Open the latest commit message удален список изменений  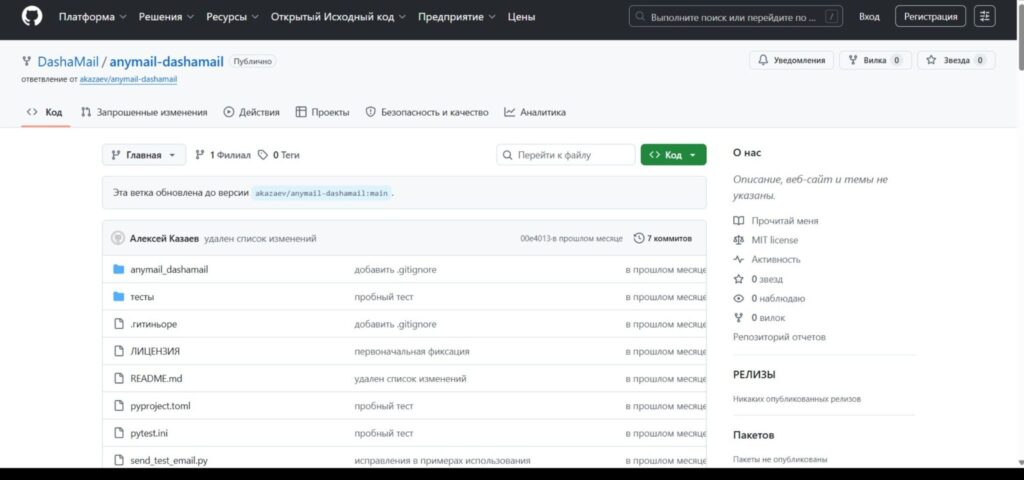[x=260, y=238]
